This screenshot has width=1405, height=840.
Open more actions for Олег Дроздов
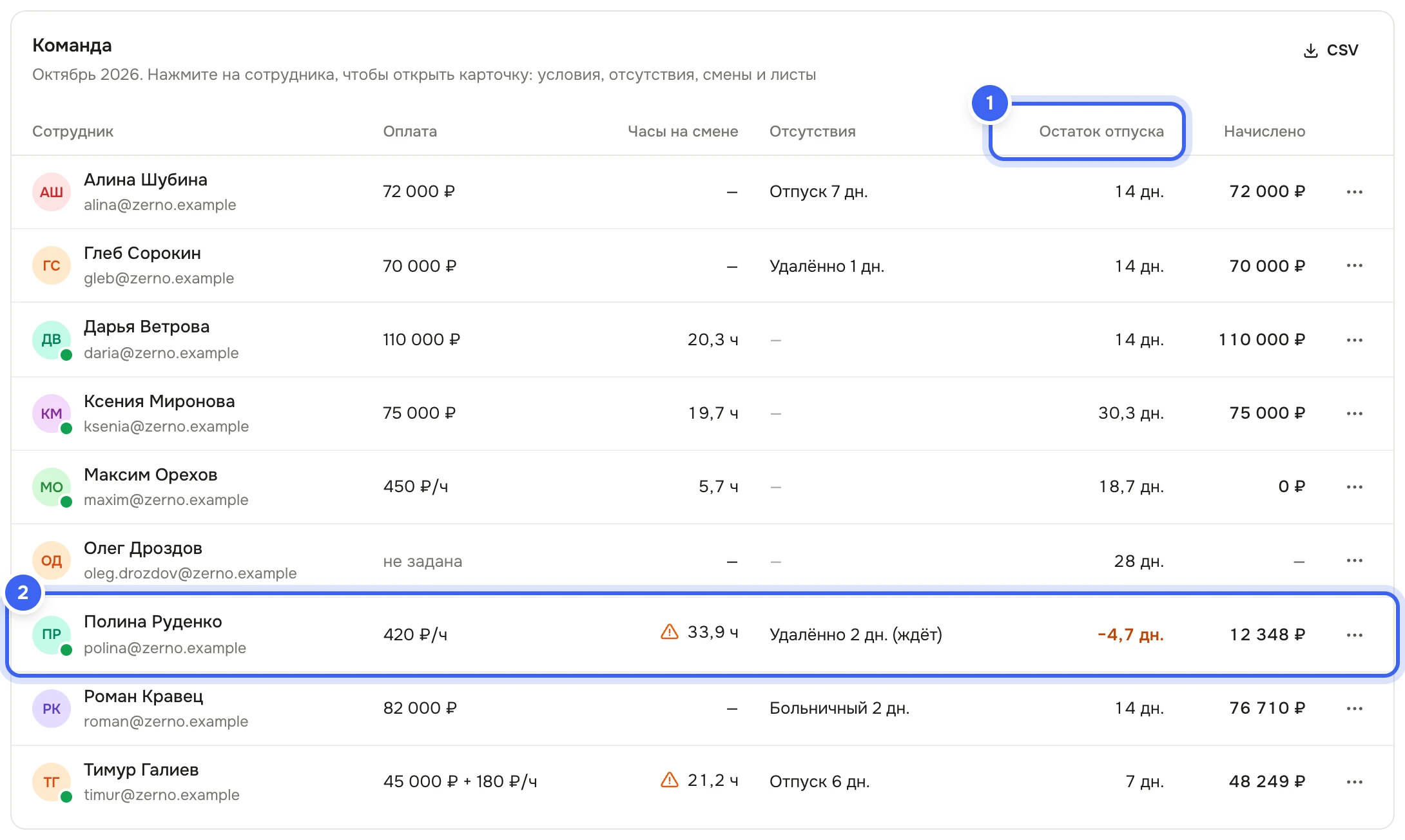point(1354,560)
